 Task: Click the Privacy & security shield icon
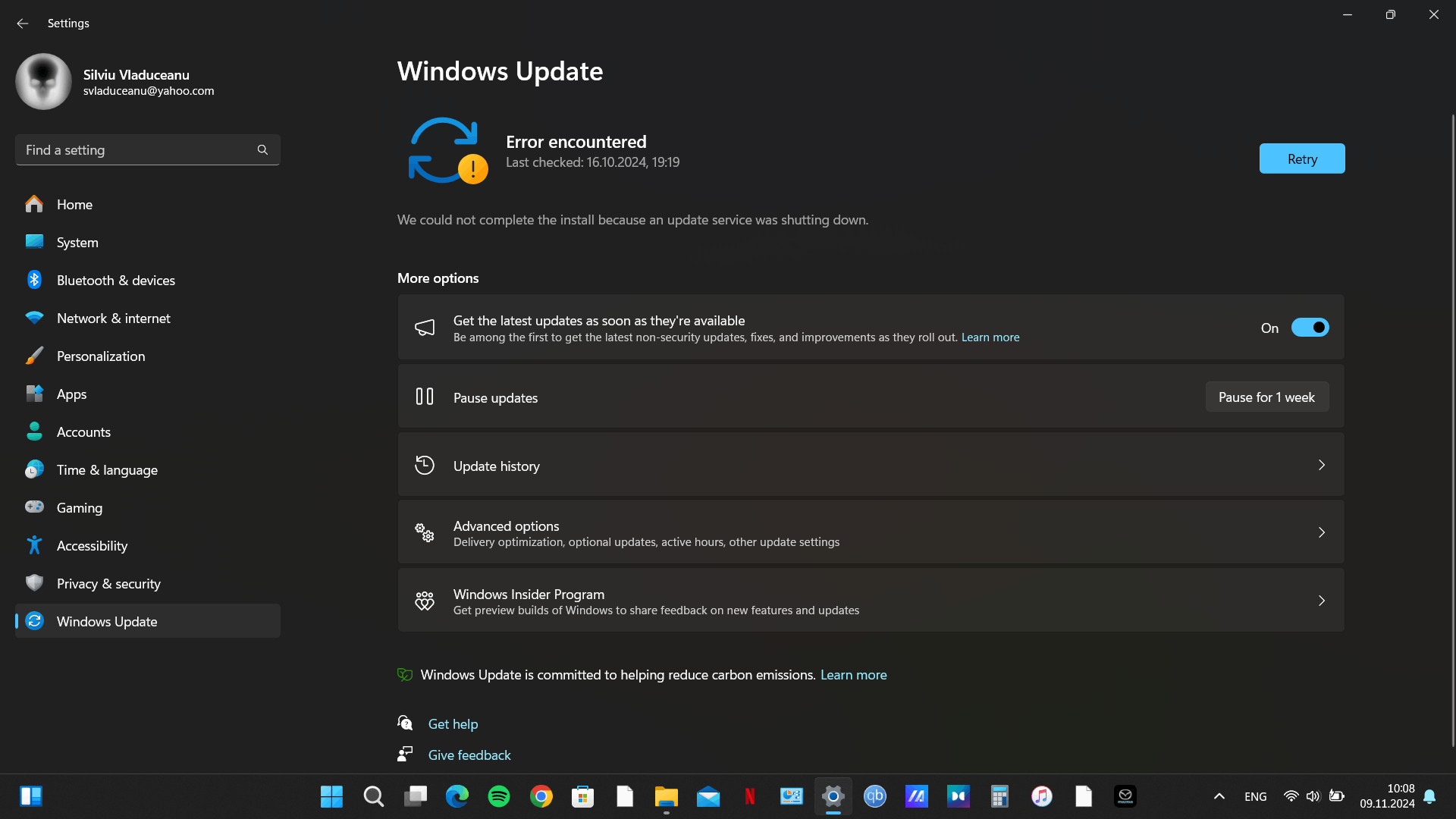click(x=34, y=583)
